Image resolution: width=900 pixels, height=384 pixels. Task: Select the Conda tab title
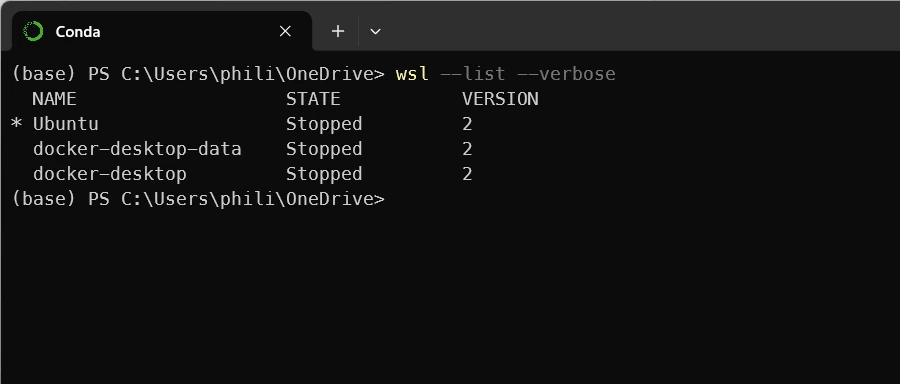[x=77, y=32]
